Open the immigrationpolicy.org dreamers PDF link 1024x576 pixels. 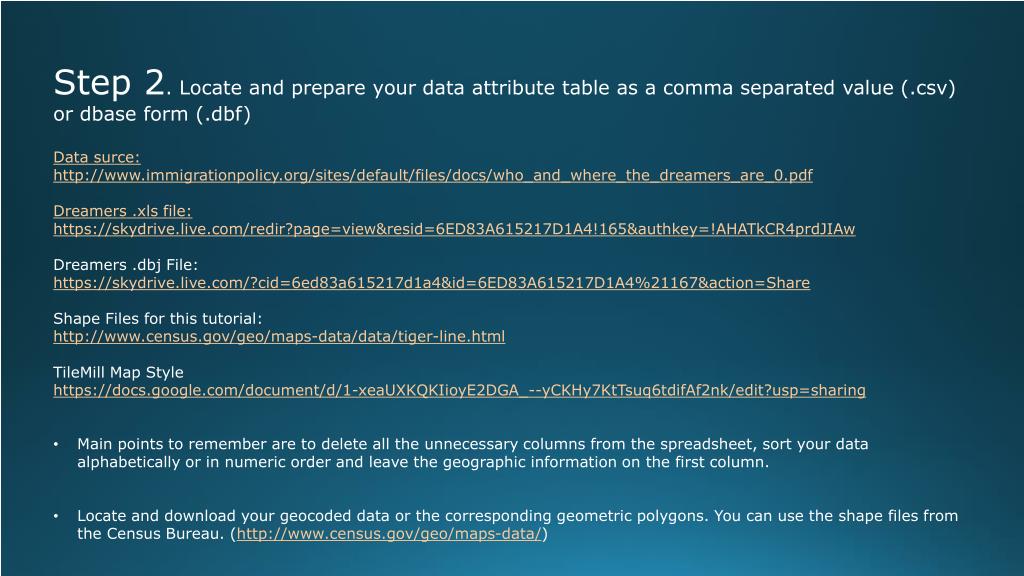(x=433, y=175)
